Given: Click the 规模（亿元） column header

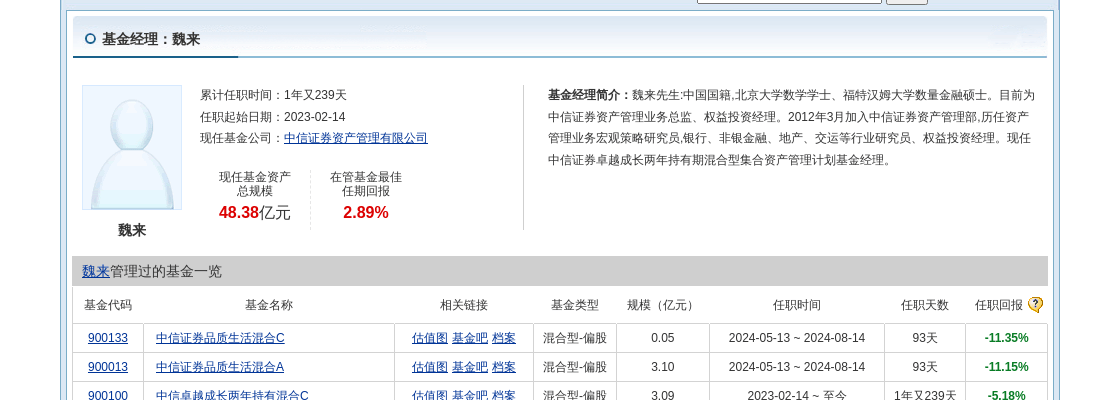Looking at the screenshot, I should (x=663, y=305).
